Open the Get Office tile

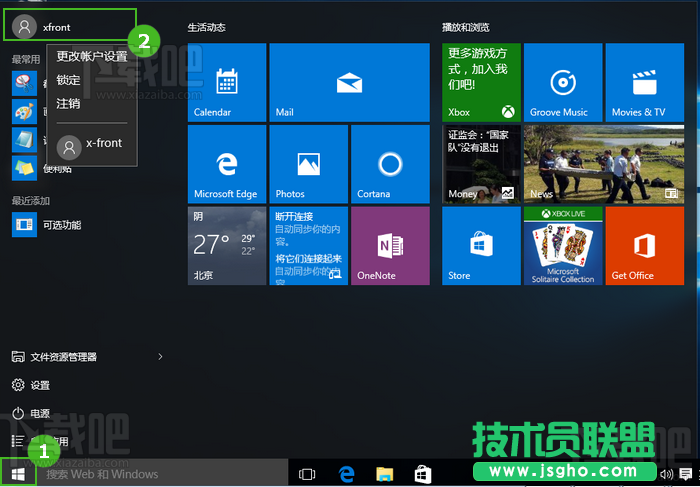[x=645, y=246]
